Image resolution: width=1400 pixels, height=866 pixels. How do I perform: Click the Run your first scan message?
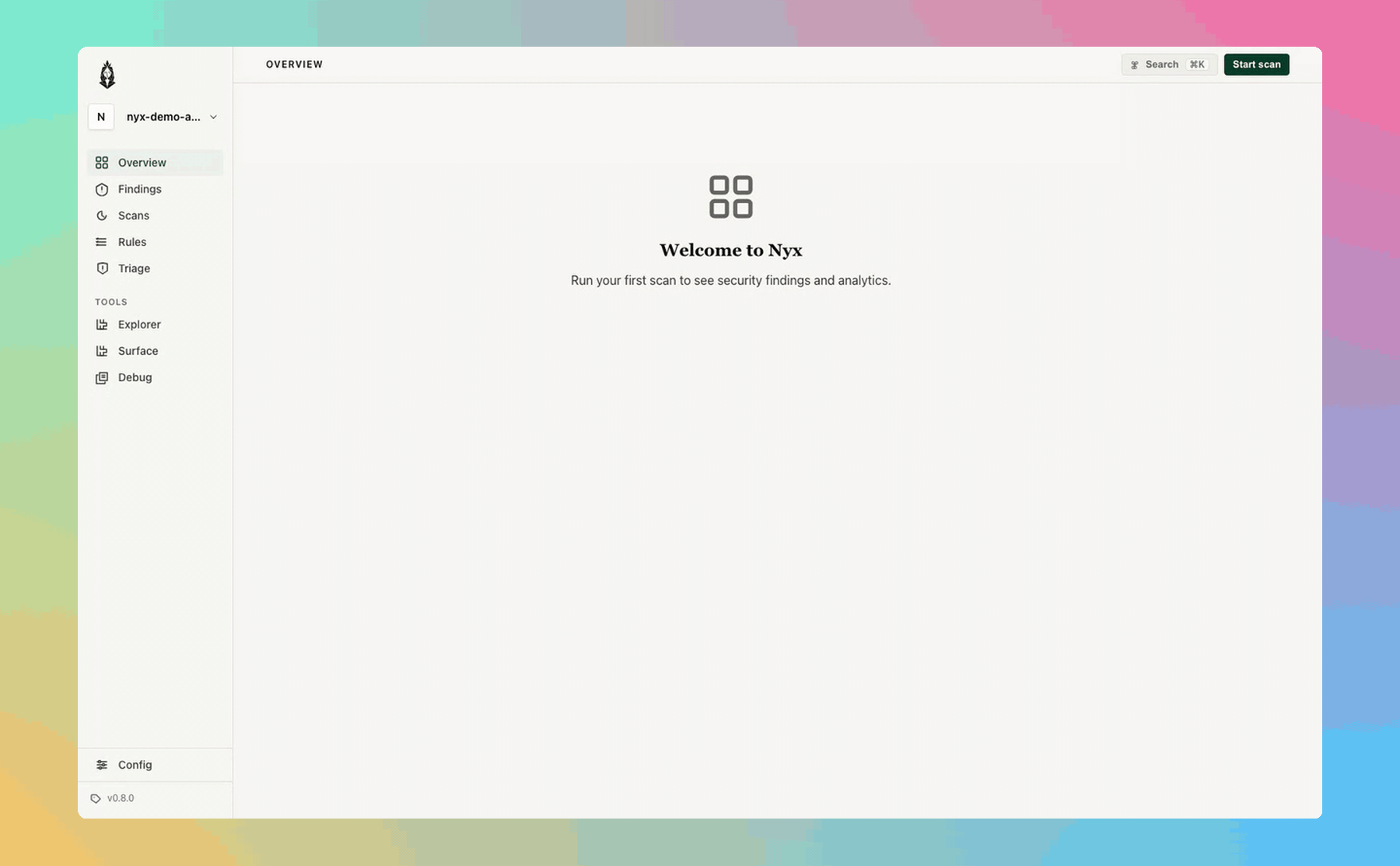click(x=731, y=280)
